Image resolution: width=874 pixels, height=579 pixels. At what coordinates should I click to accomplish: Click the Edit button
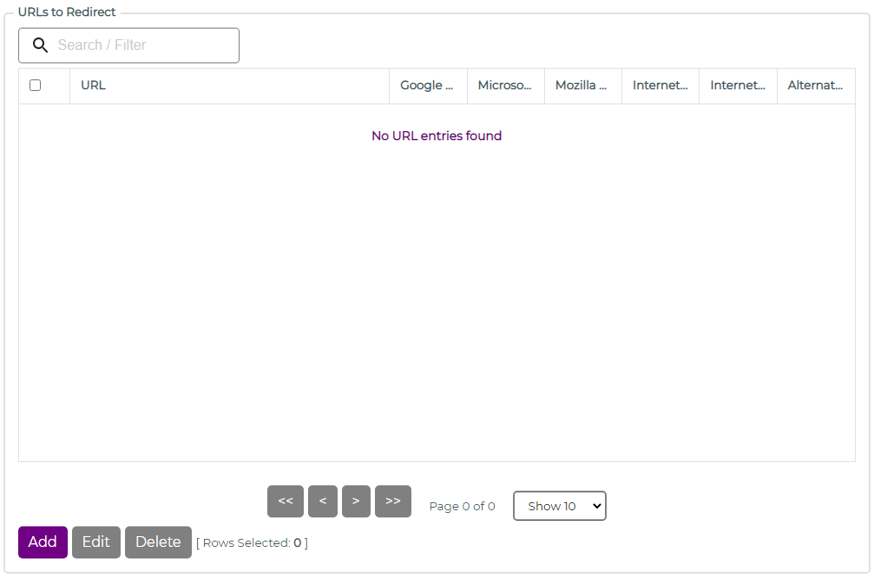pos(96,542)
